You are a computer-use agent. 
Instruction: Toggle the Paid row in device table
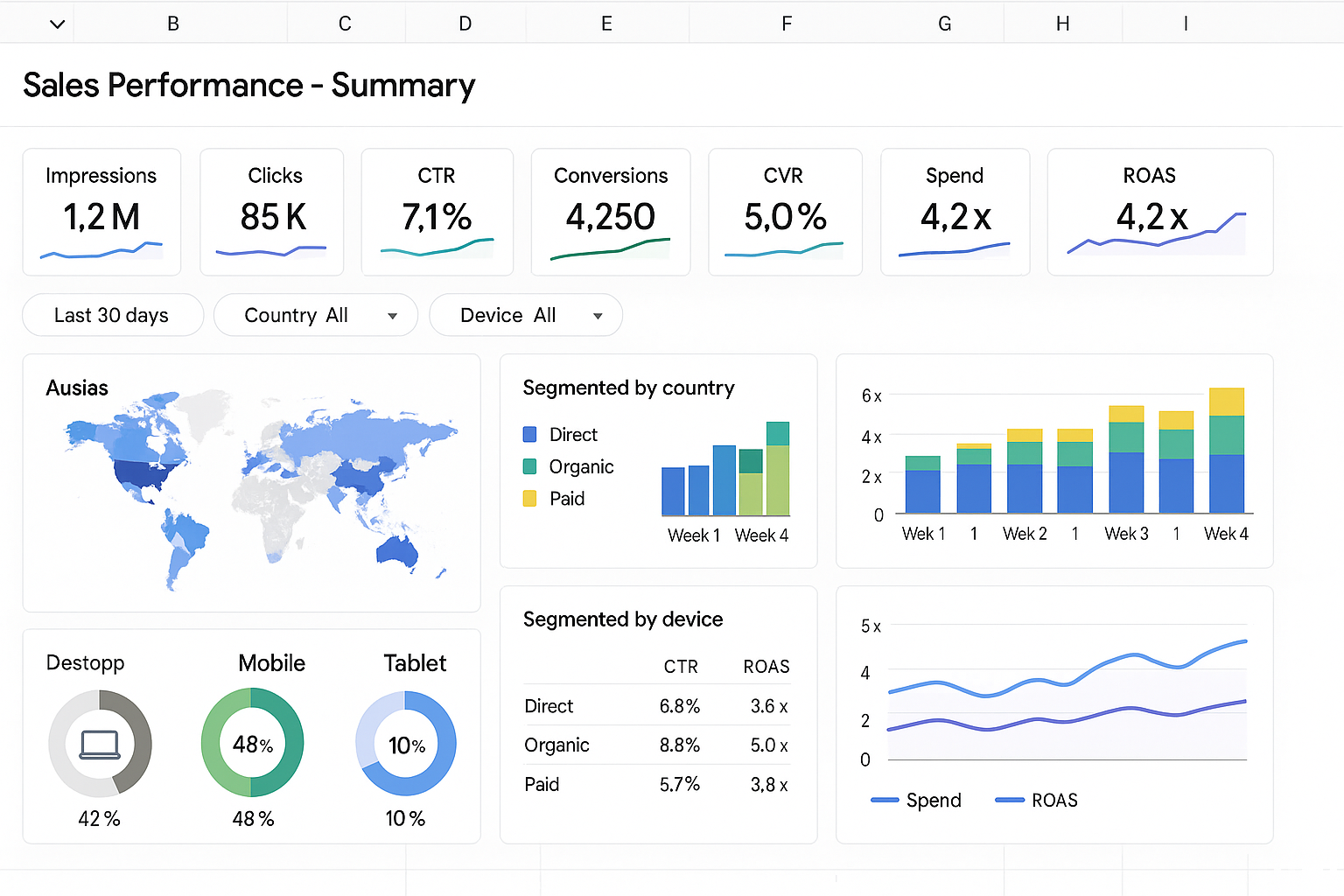pos(656,784)
